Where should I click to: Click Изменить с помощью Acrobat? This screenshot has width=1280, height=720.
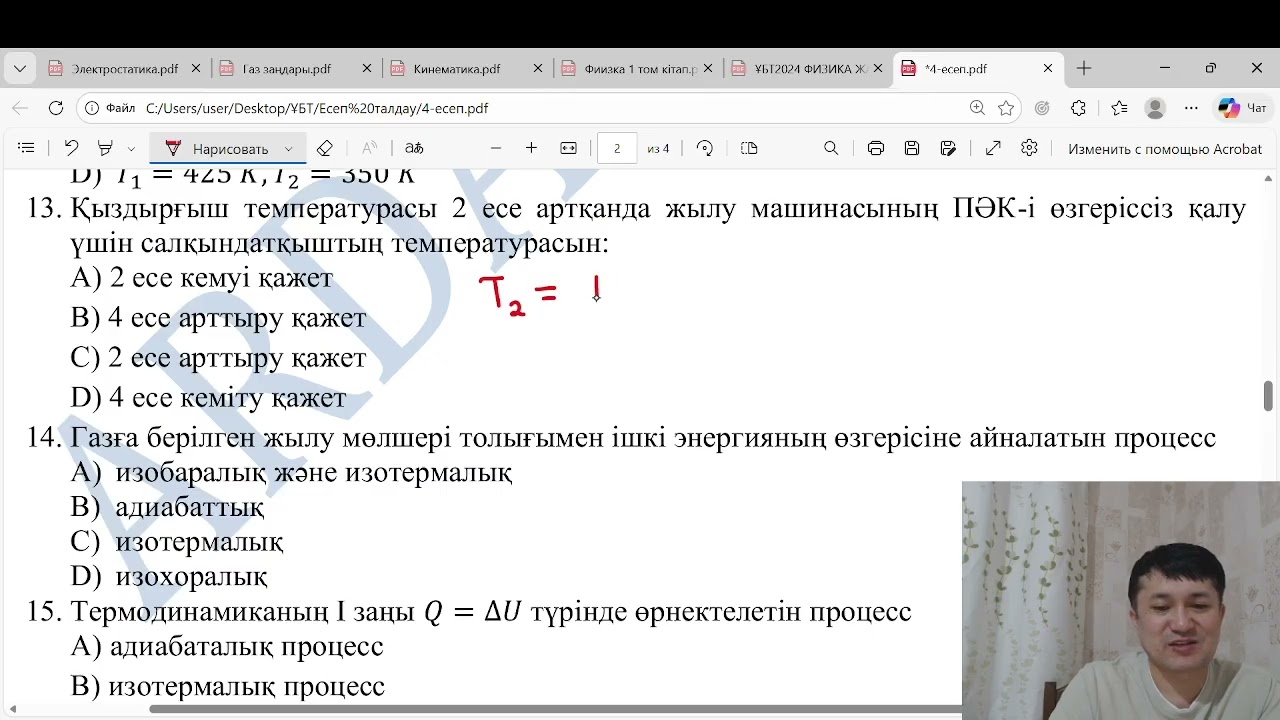coord(1165,148)
